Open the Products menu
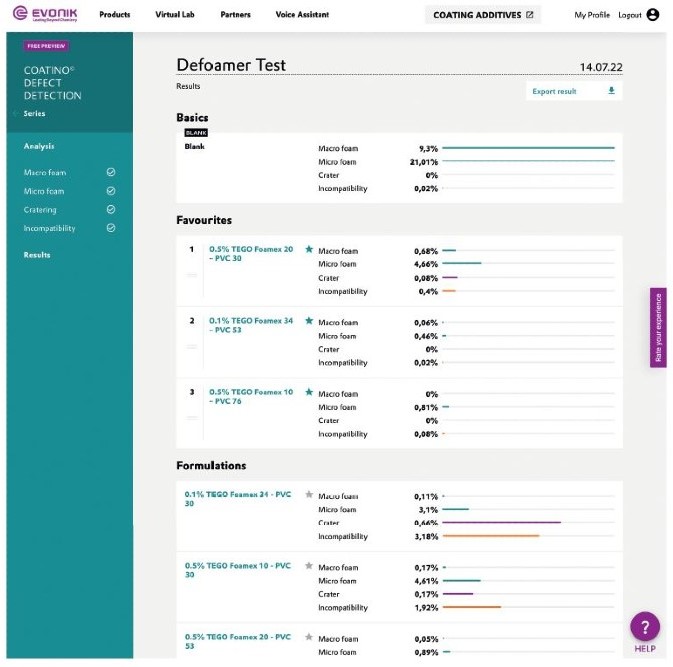Viewport: 673px width, 667px height. point(115,15)
